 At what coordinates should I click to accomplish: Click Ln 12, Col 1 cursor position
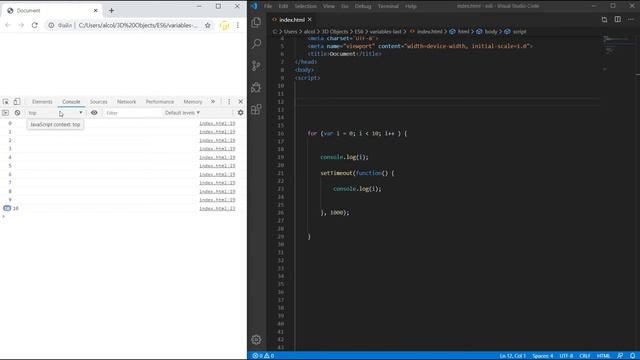click(513, 356)
